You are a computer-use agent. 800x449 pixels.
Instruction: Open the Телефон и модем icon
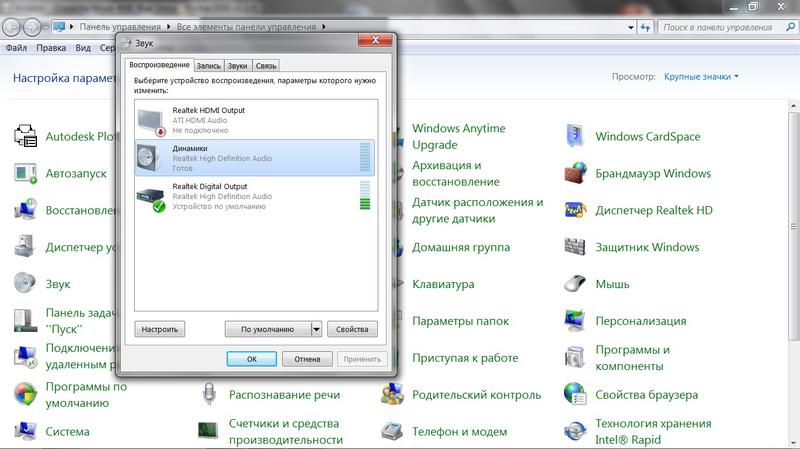[x=392, y=432]
